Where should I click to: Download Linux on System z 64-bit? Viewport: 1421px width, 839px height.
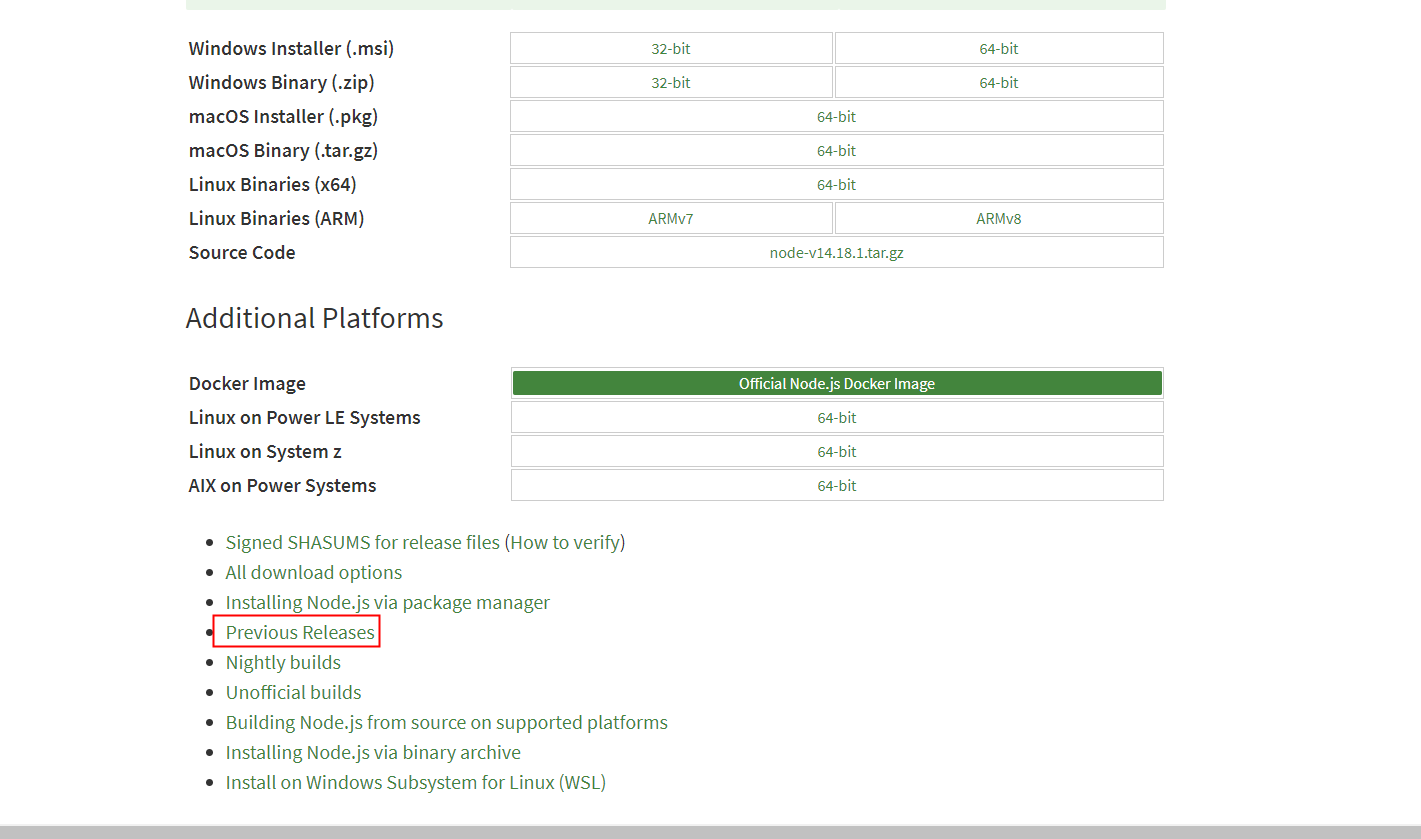coord(837,451)
